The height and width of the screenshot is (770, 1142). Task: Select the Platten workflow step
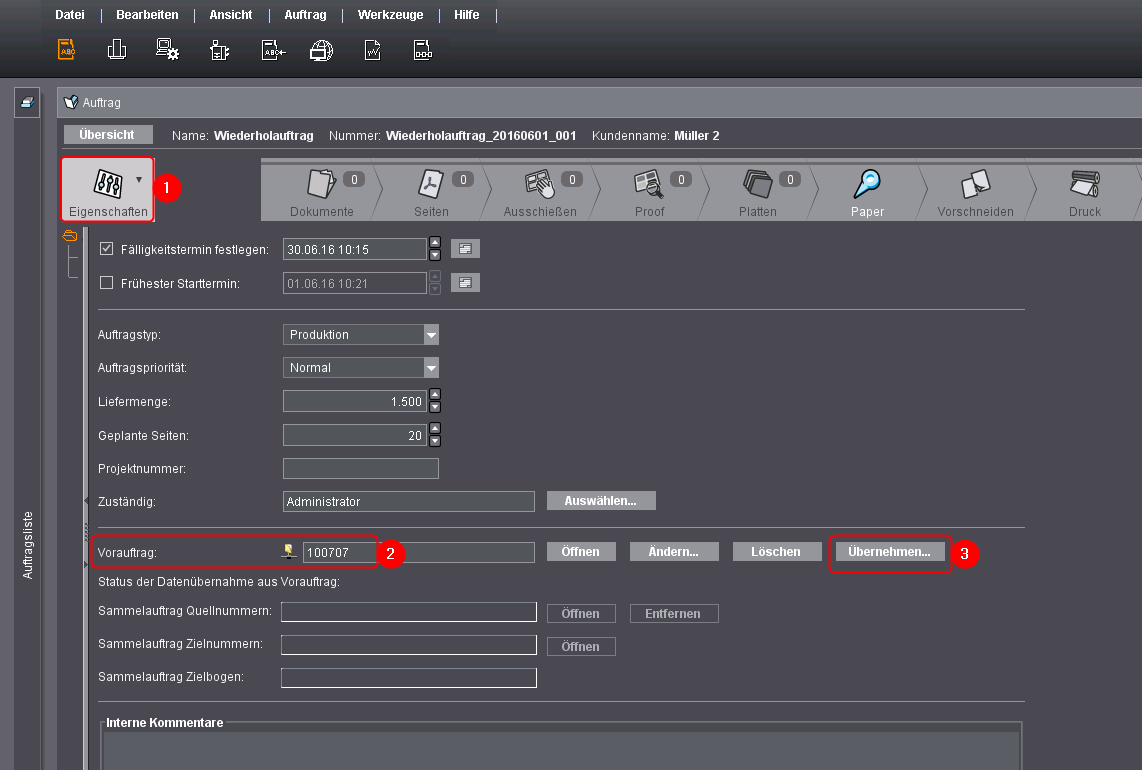tap(757, 192)
